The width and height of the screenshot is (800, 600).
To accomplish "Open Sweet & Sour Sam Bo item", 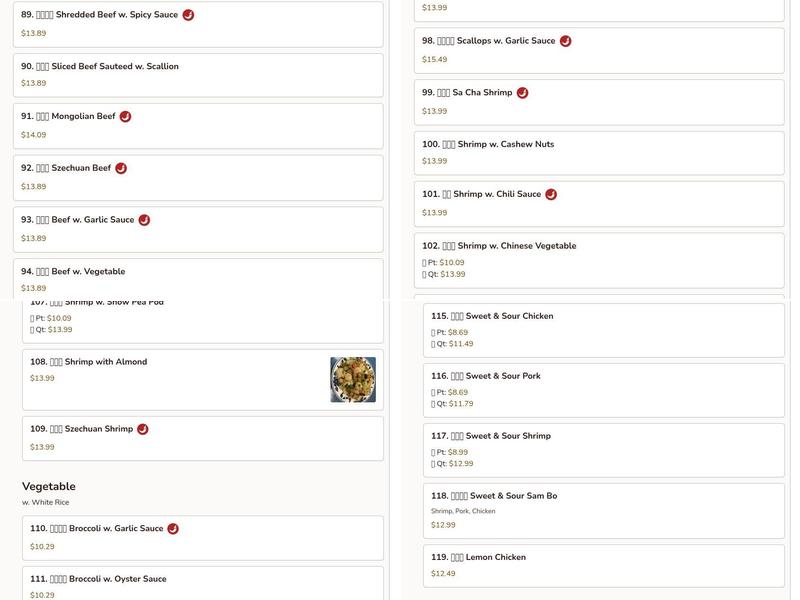I will pyautogui.click(x=603, y=509).
